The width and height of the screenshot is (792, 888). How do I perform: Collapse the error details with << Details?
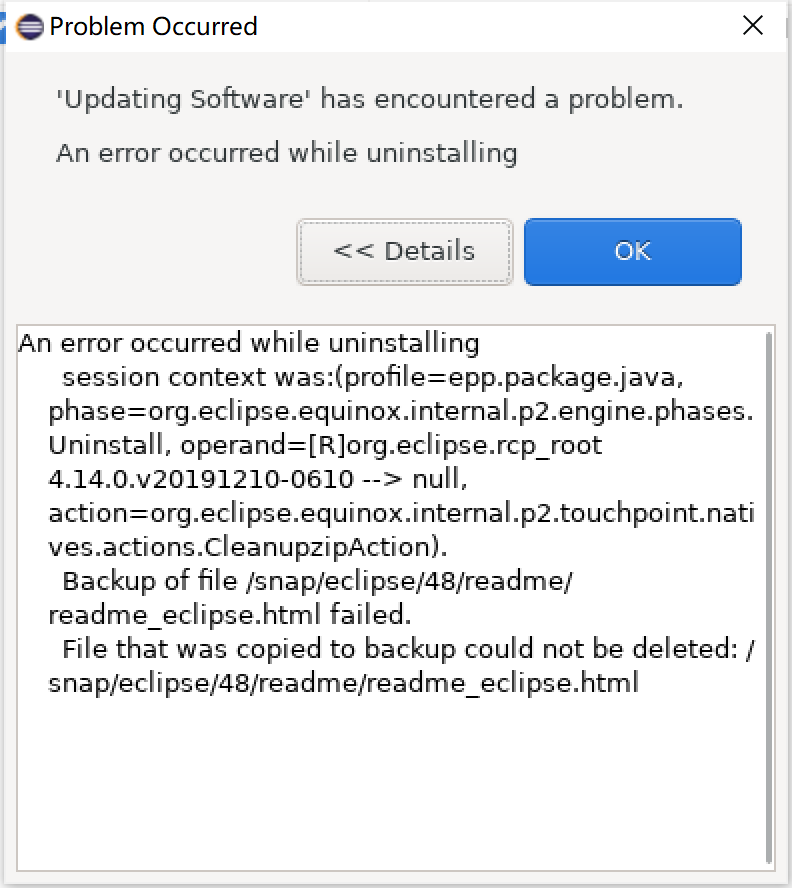[x=404, y=251]
